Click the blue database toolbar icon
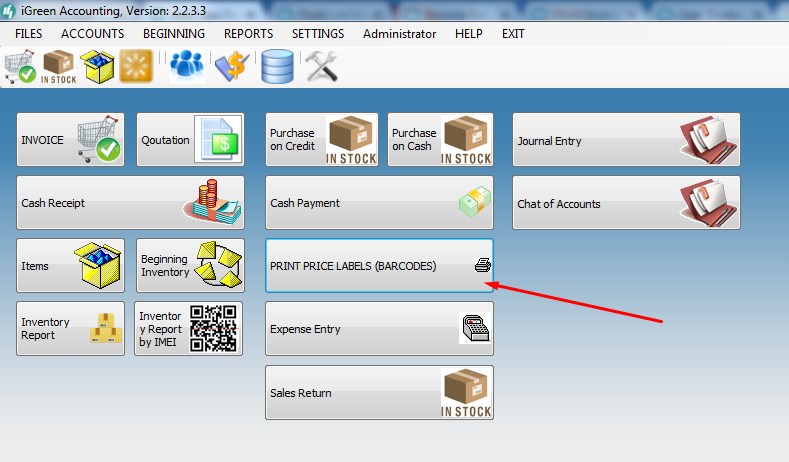The width and height of the screenshot is (789, 462). click(277, 66)
